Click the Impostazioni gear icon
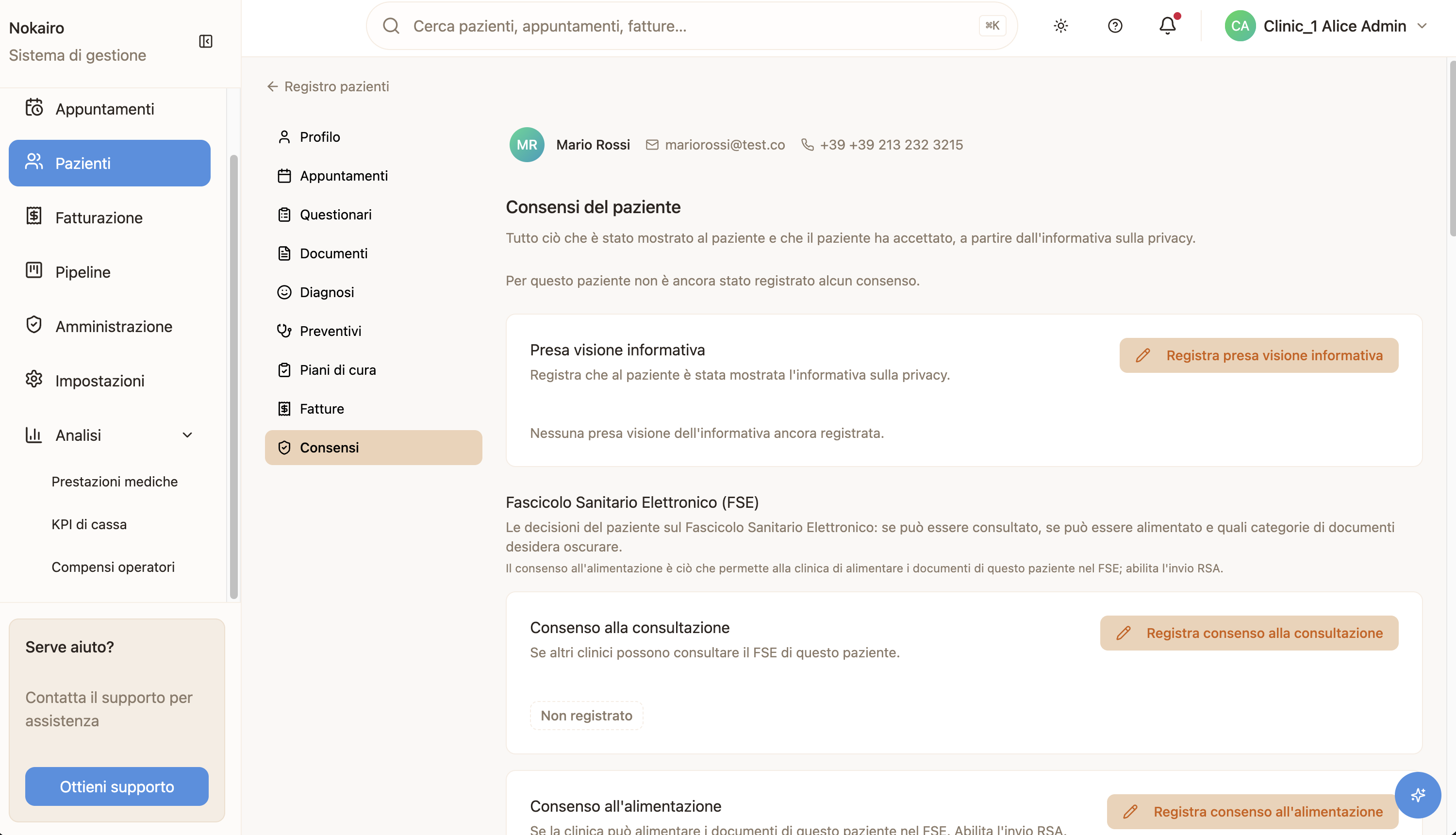 click(34, 379)
